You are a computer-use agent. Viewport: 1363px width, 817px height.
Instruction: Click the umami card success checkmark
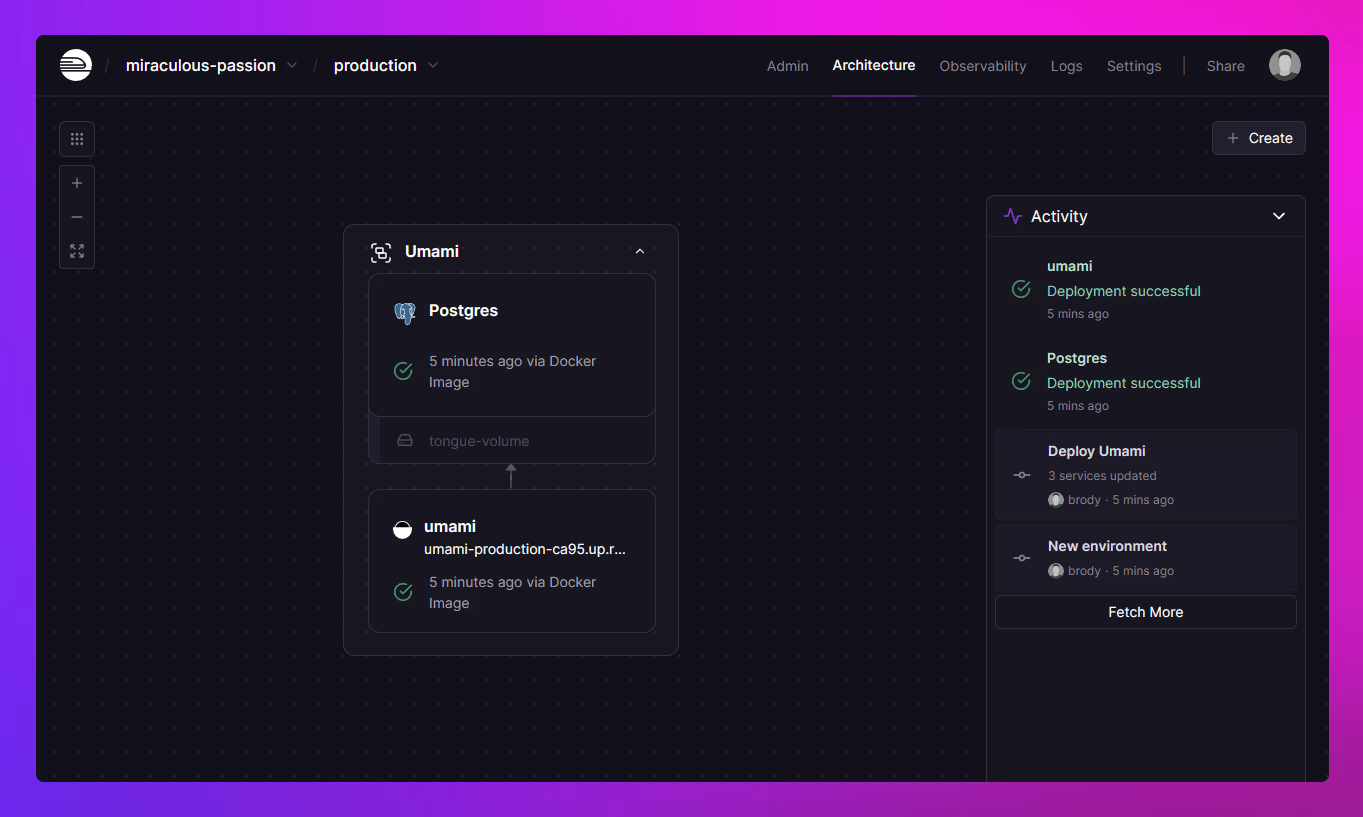403,592
